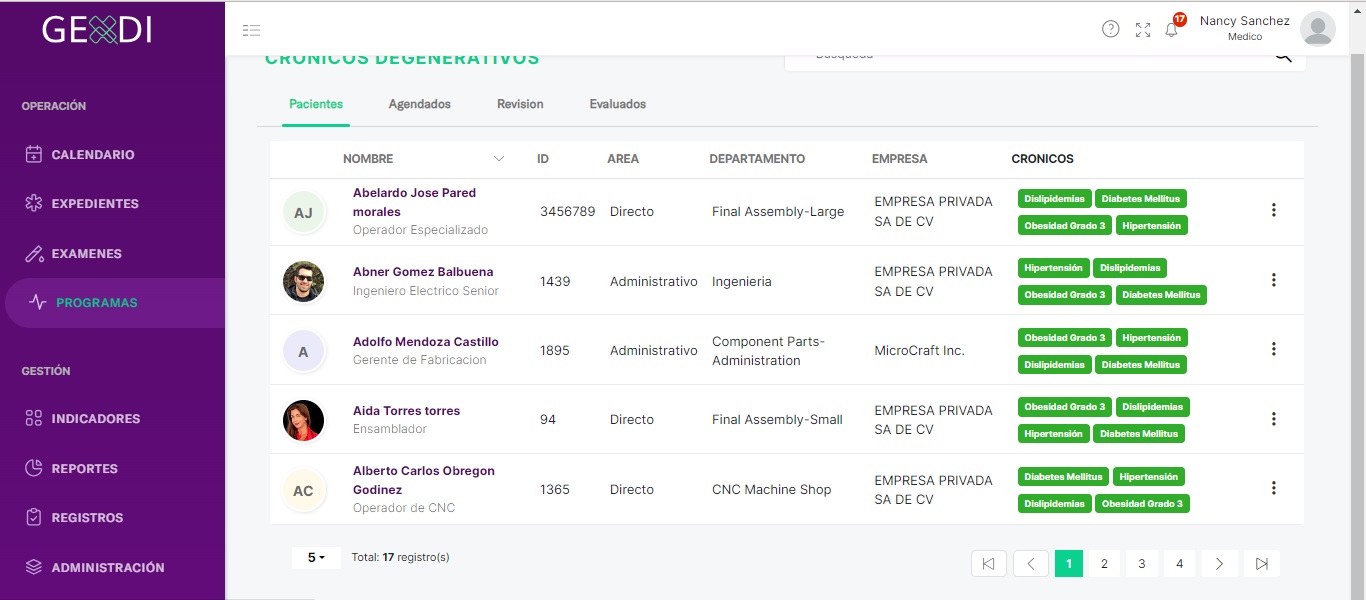1366x600 pixels.
Task: Open Nancy Sanchez user avatar
Action: pyautogui.click(x=1318, y=29)
